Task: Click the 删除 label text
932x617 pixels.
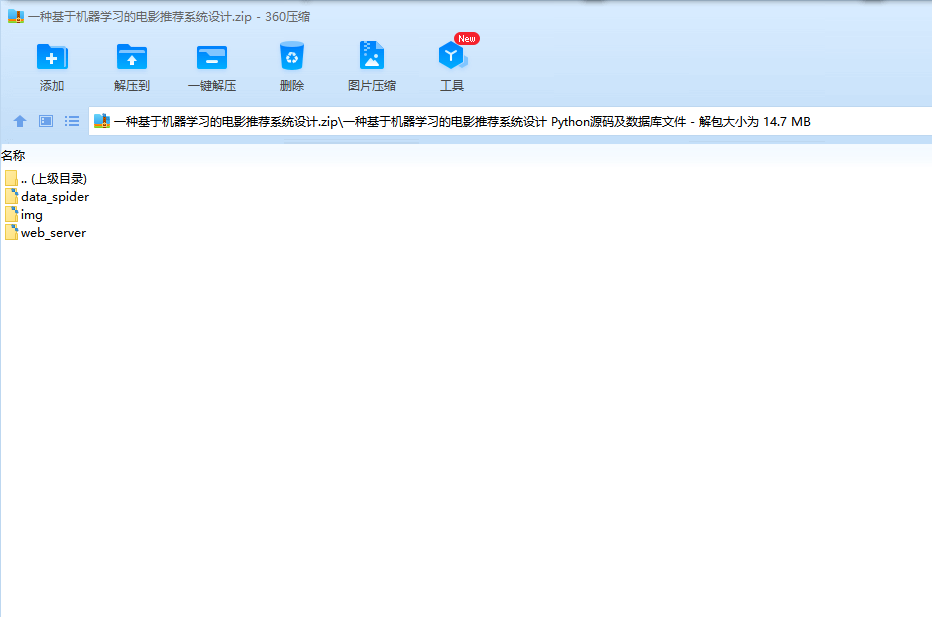Action: 292,86
